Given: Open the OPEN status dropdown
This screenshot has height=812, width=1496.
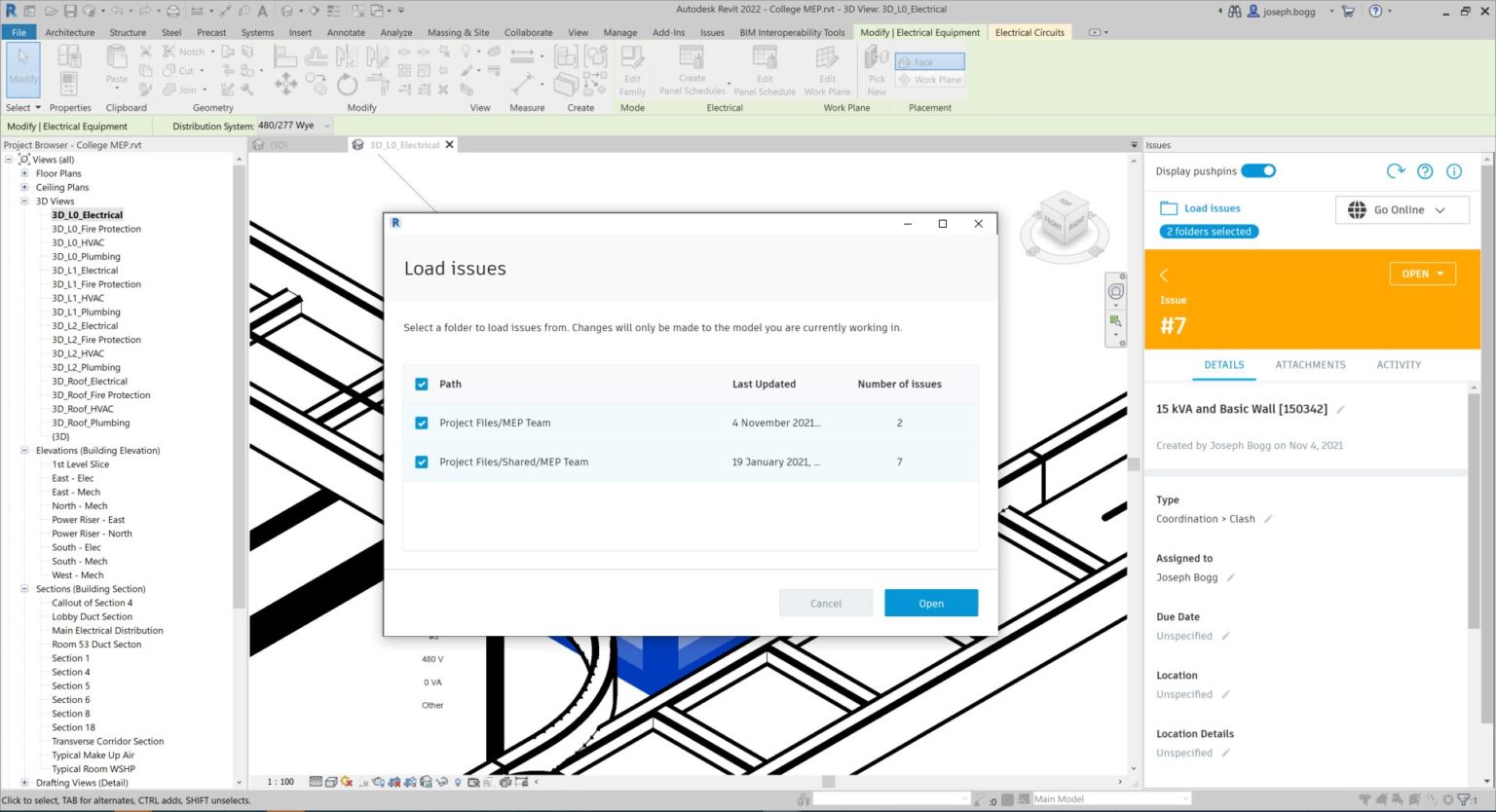Looking at the screenshot, I should tap(1423, 274).
